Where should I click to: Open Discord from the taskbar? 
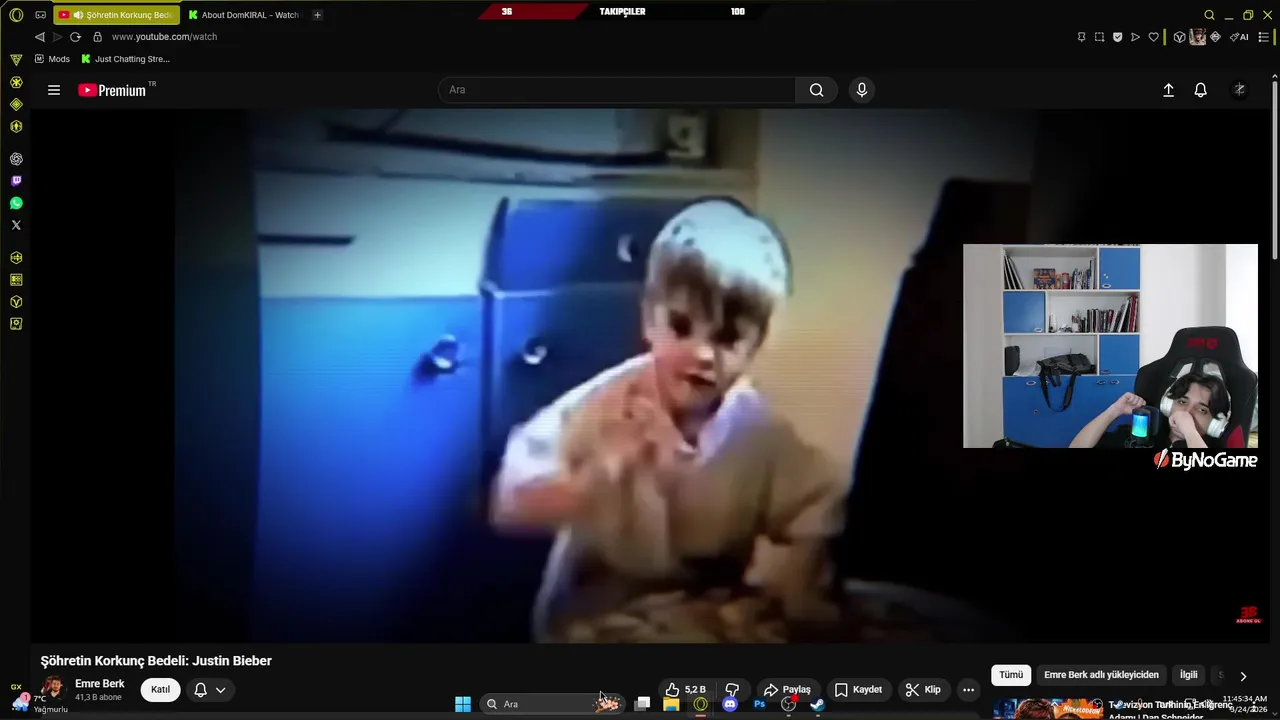tap(730, 704)
